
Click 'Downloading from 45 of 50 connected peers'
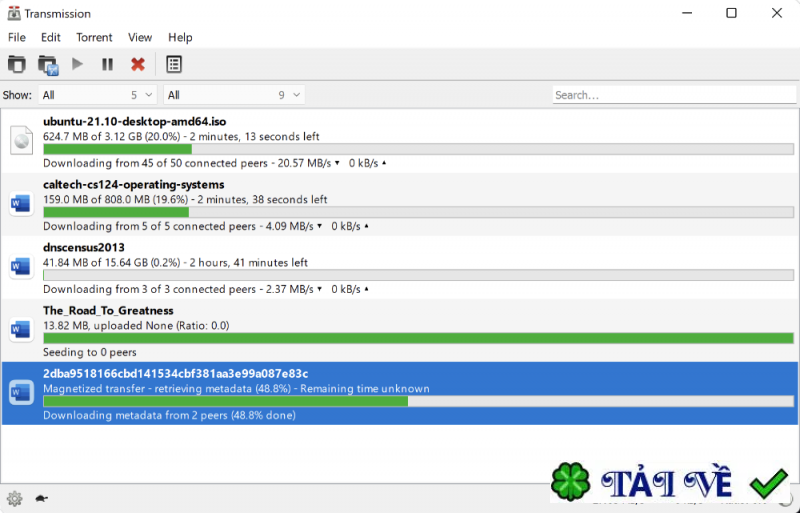coord(155,163)
